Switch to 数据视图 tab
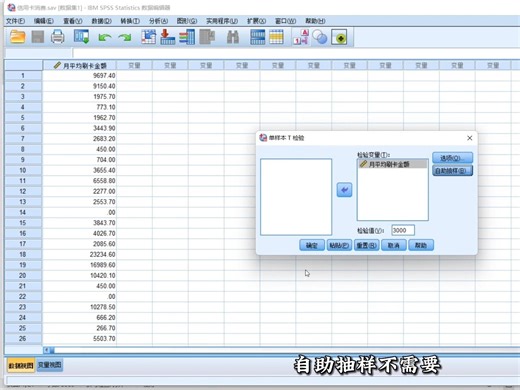The width and height of the screenshot is (520, 390). pos(21,365)
